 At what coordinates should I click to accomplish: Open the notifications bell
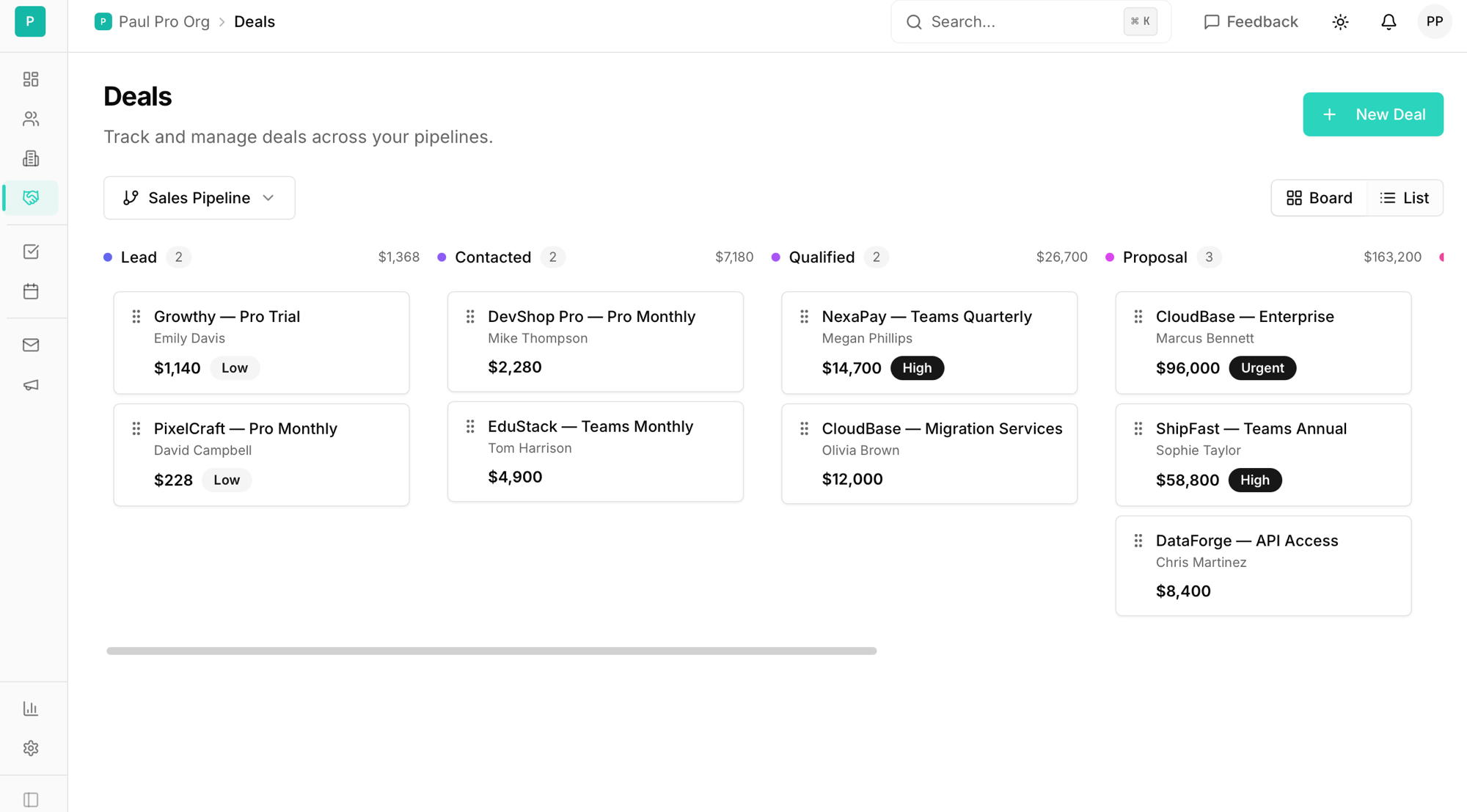click(1389, 22)
